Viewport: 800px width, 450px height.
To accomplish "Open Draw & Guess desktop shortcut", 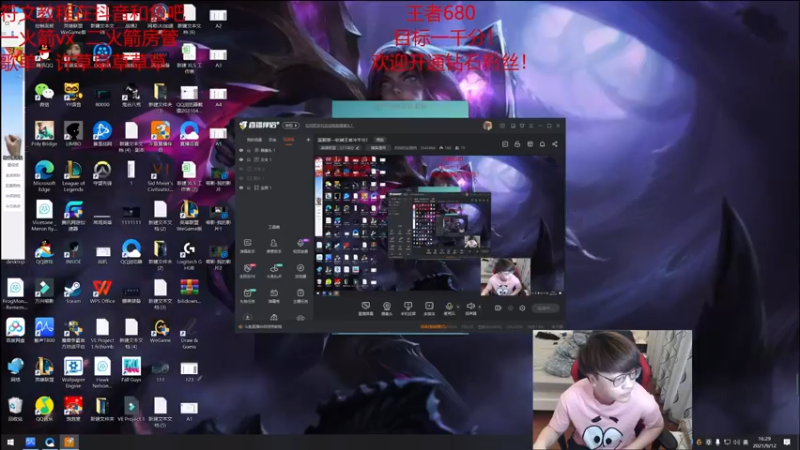I will 189,334.
